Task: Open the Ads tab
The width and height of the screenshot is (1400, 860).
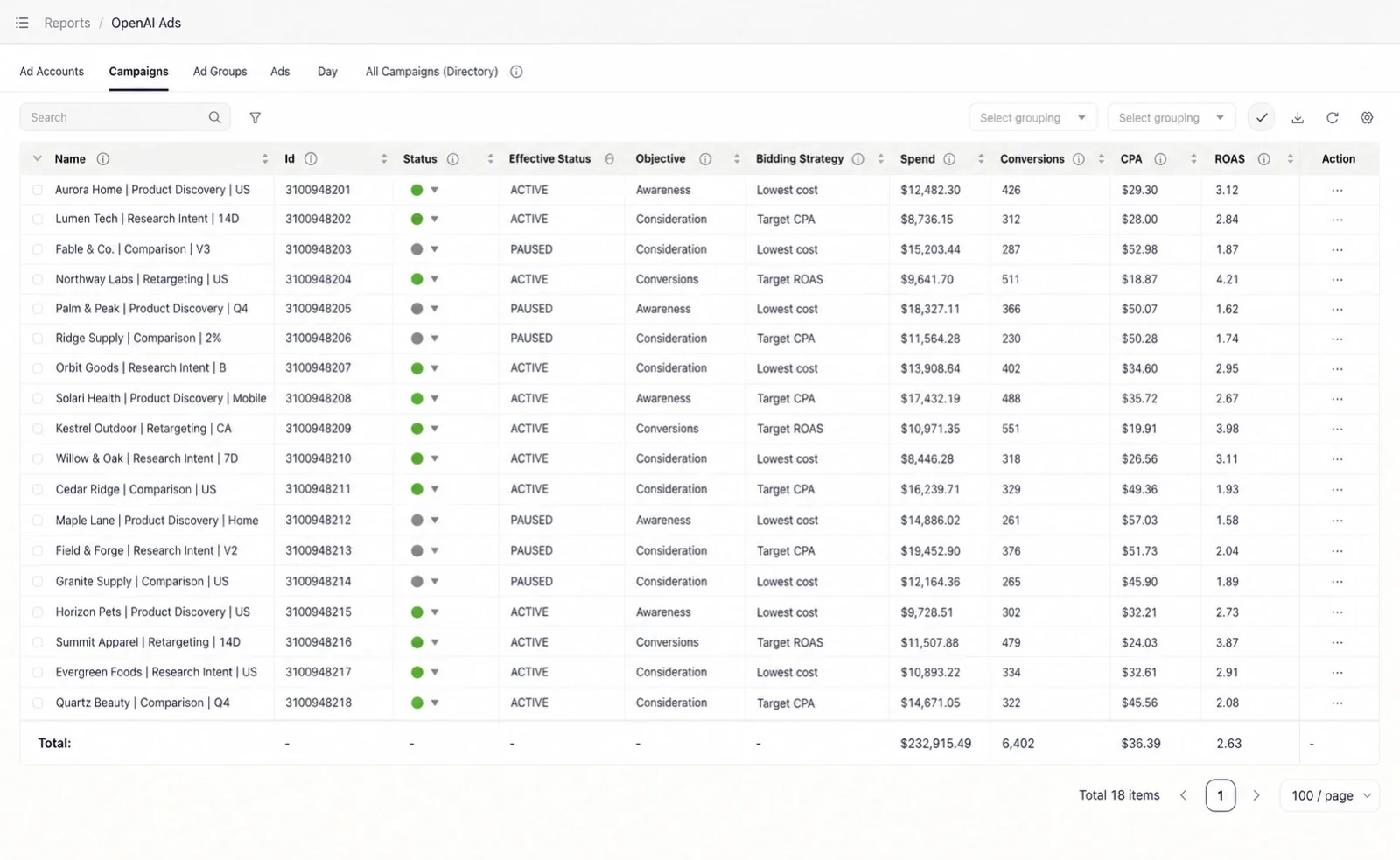Action: (280, 72)
